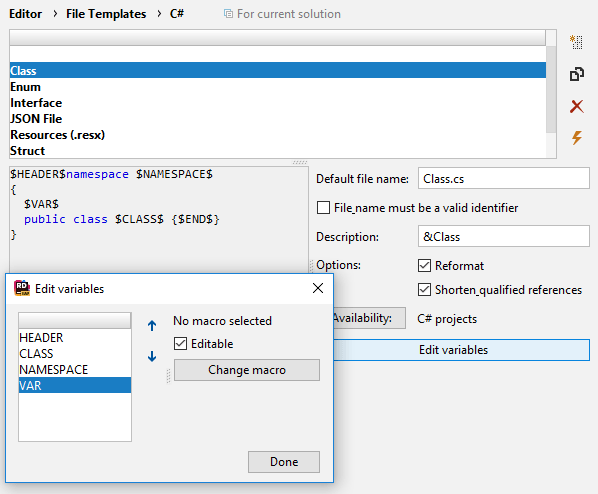This screenshot has height=494, width=598.
Task: Select the NAMESPACE variable
Action: point(75,370)
